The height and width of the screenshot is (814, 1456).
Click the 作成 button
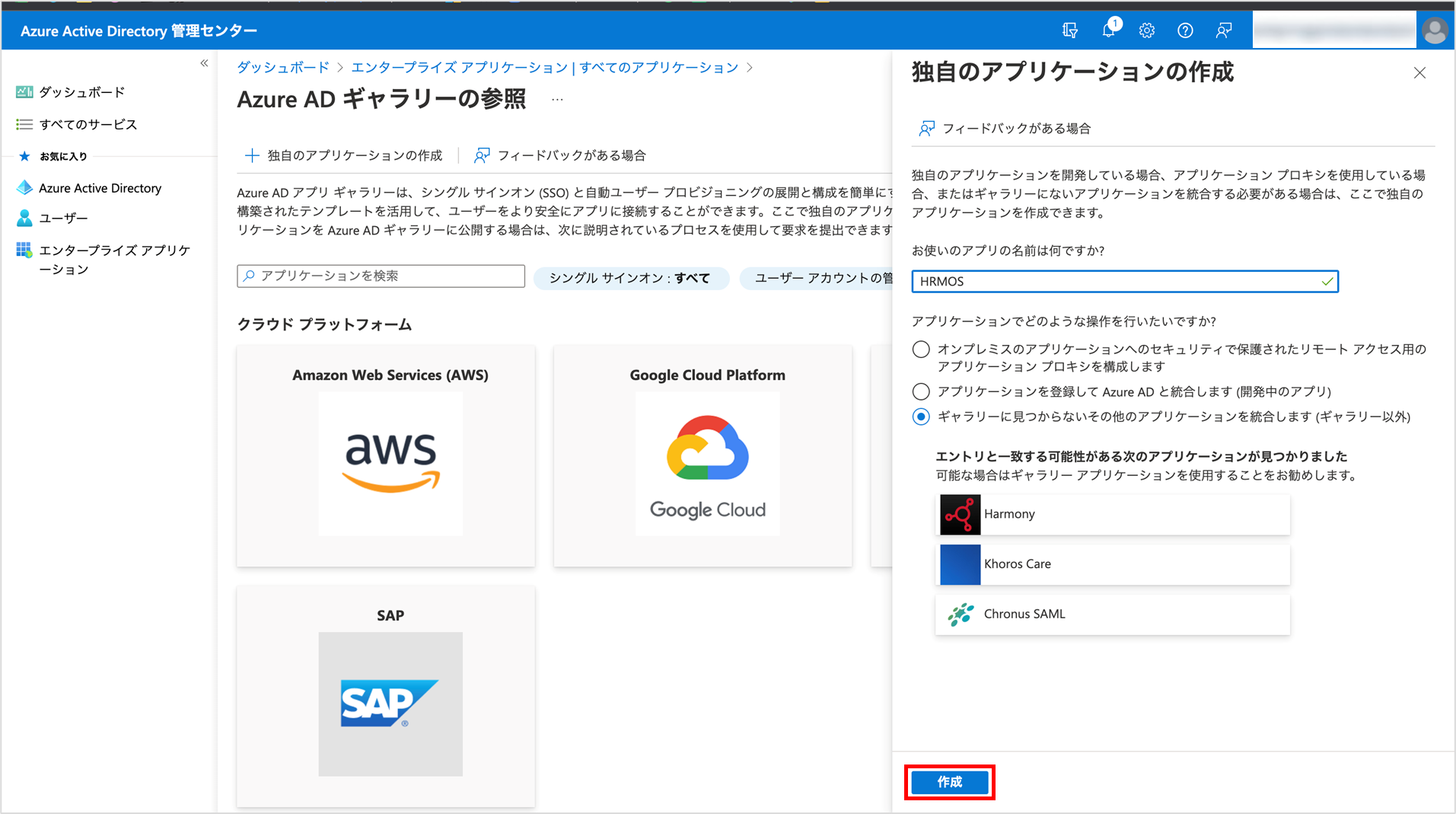[950, 782]
